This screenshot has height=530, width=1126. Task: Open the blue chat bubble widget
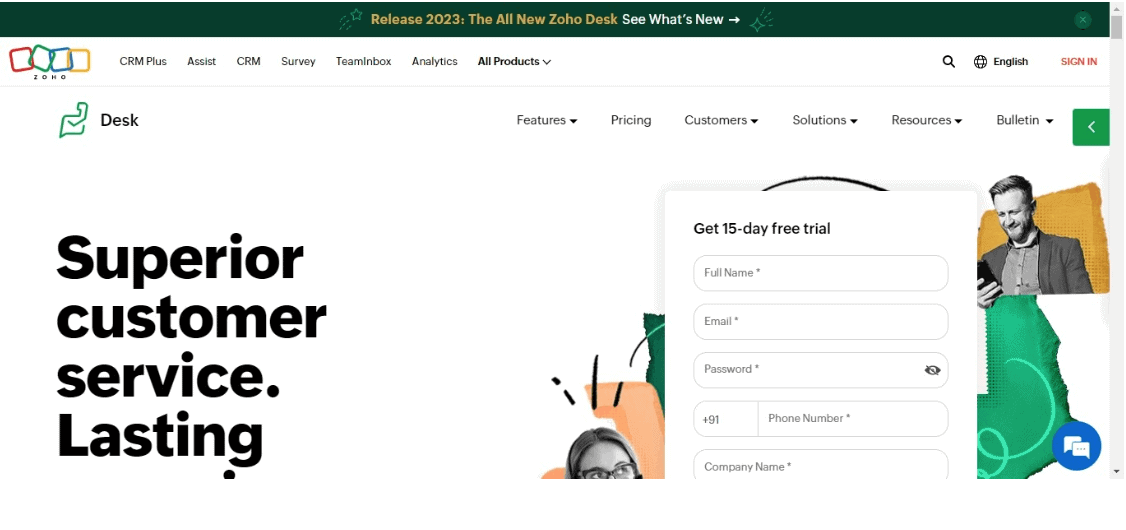pos(1076,446)
